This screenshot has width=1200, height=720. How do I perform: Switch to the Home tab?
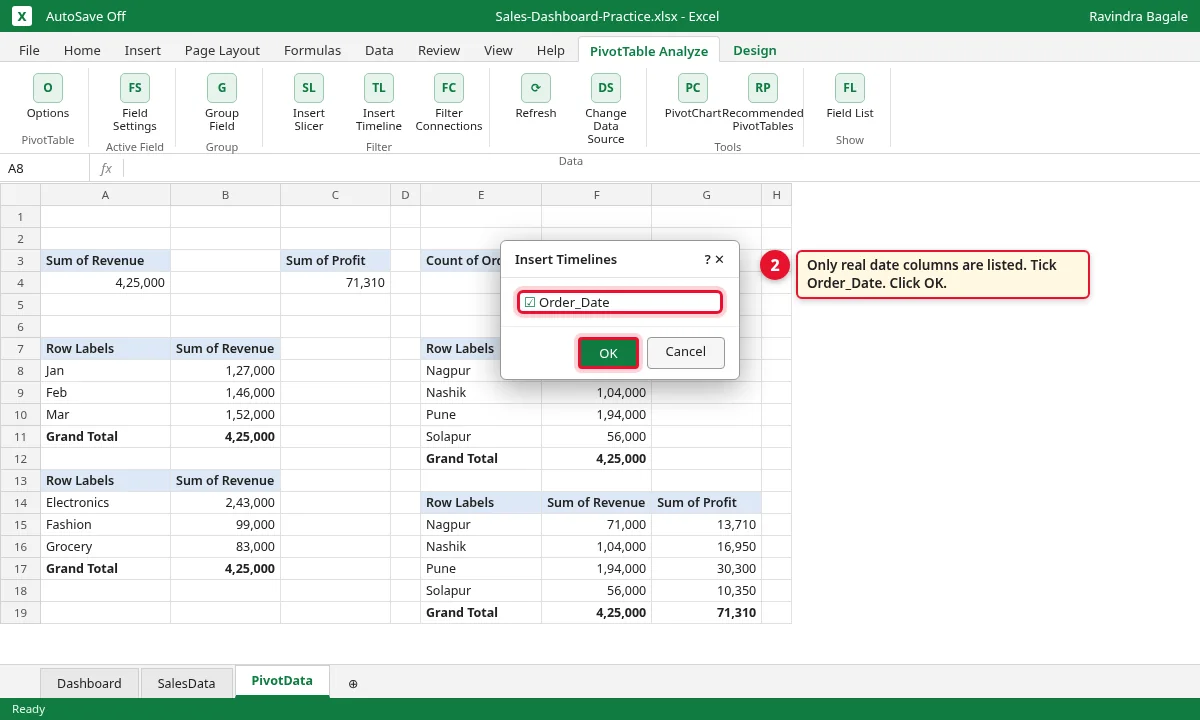82,50
